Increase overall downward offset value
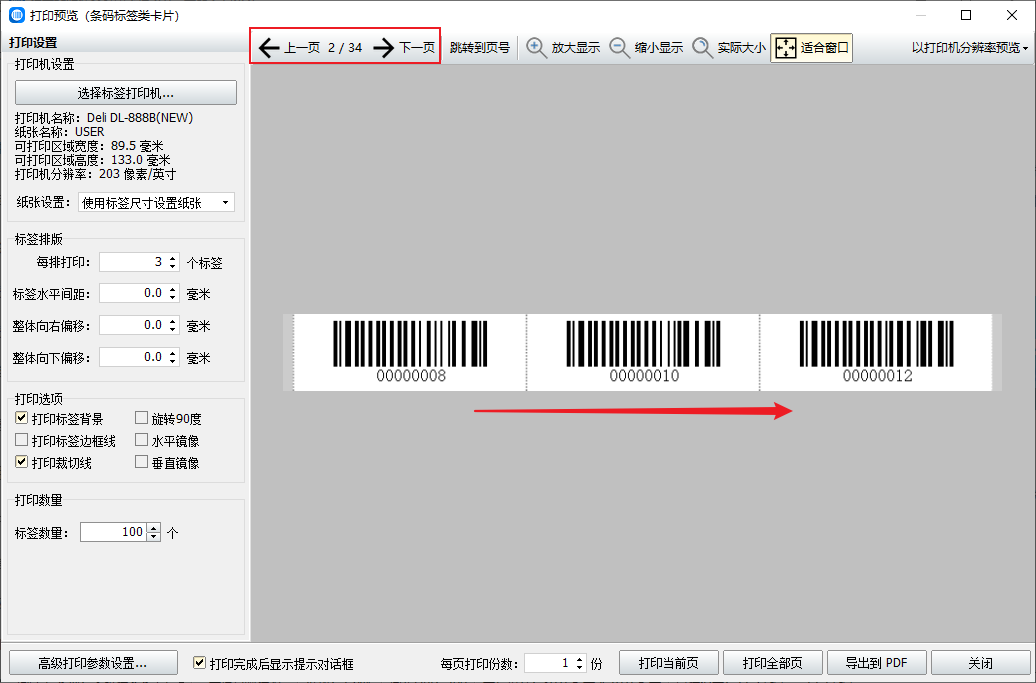This screenshot has width=1036, height=683. pyautogui.click(x=172, y=353)
